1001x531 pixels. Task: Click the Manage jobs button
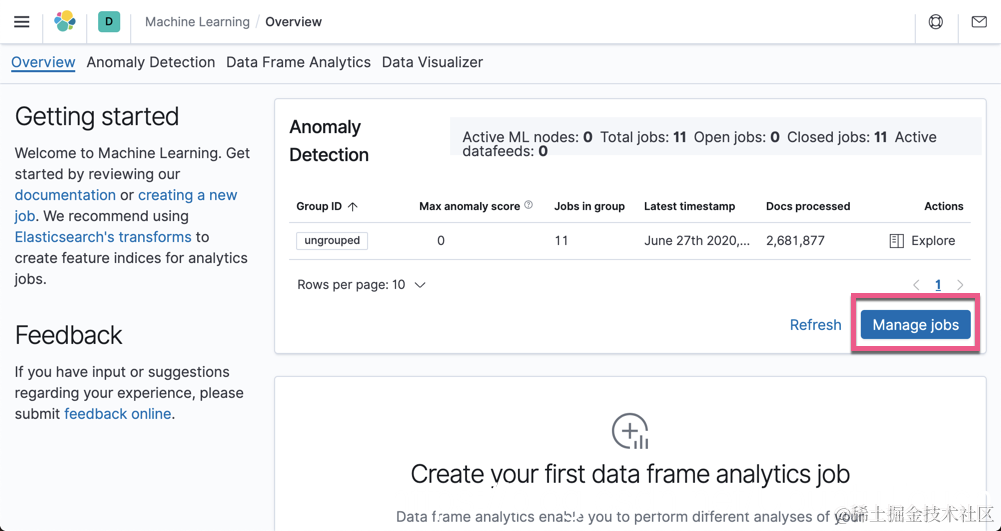tap(915, 325)
